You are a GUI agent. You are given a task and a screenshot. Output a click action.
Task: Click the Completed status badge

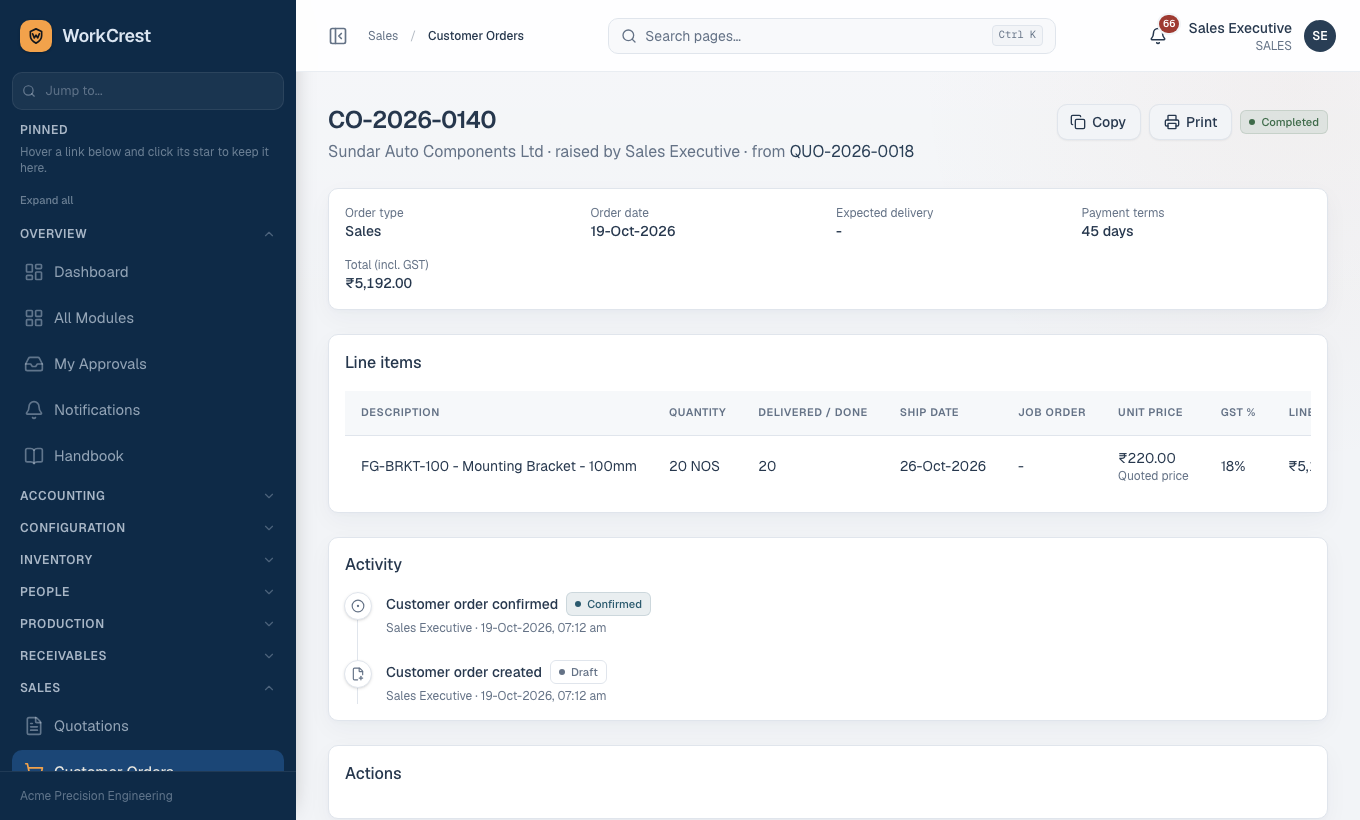coord(1284,122)
